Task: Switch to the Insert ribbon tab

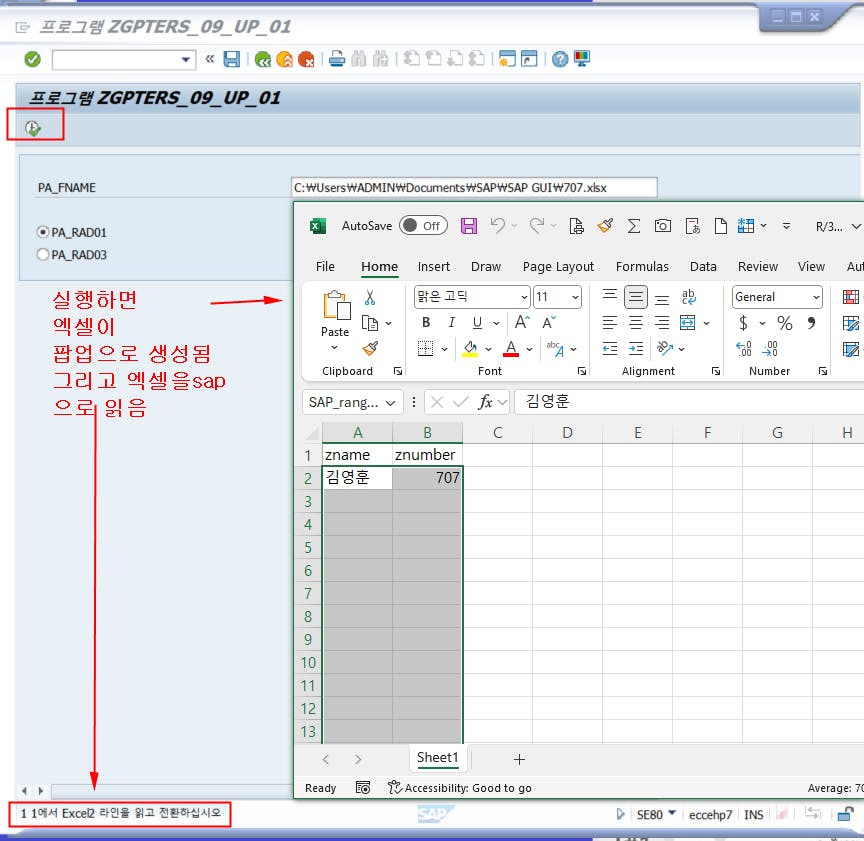Action: (434, 267)
